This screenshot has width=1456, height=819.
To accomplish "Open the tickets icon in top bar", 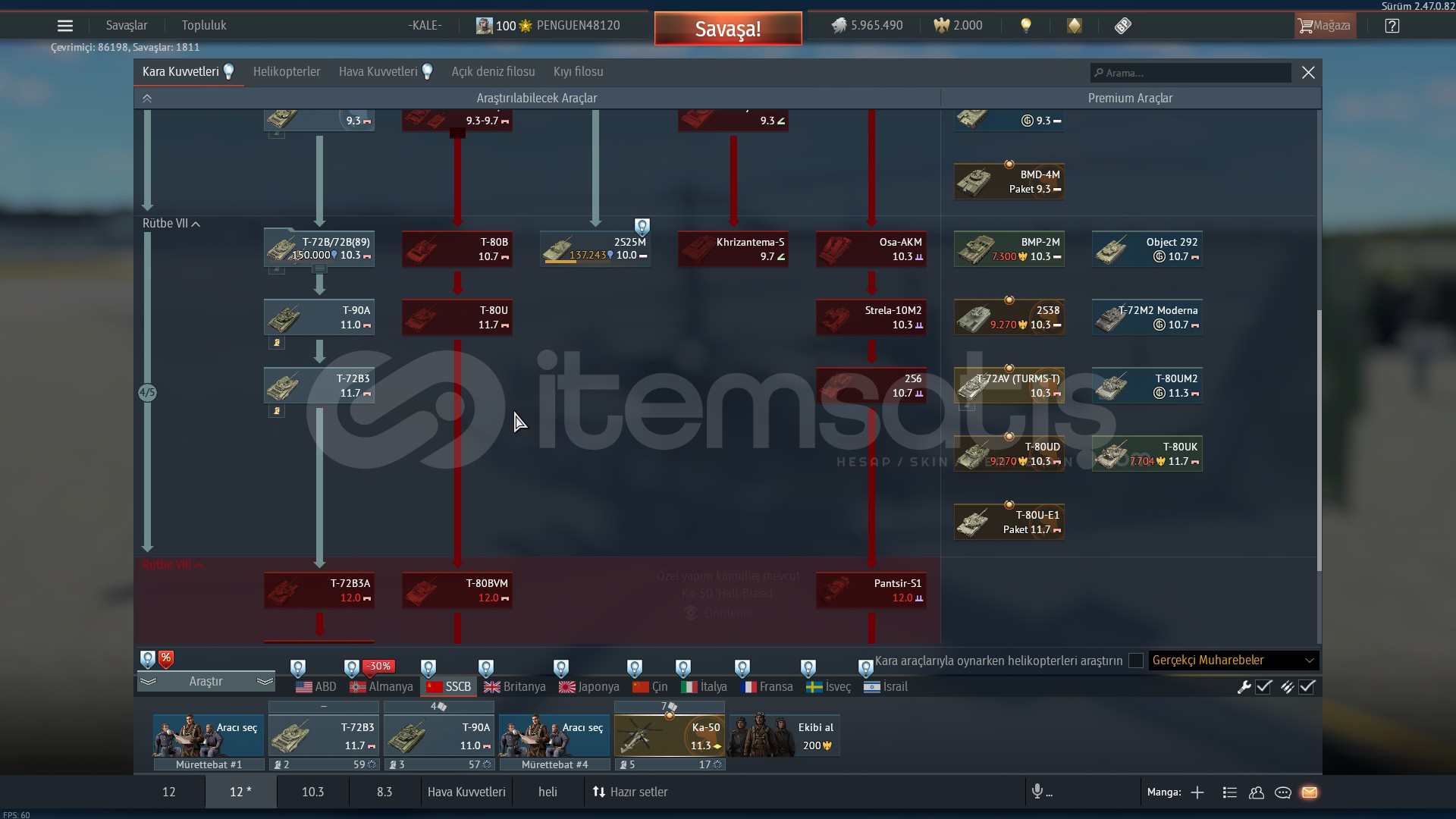I will click(1123, 26).
